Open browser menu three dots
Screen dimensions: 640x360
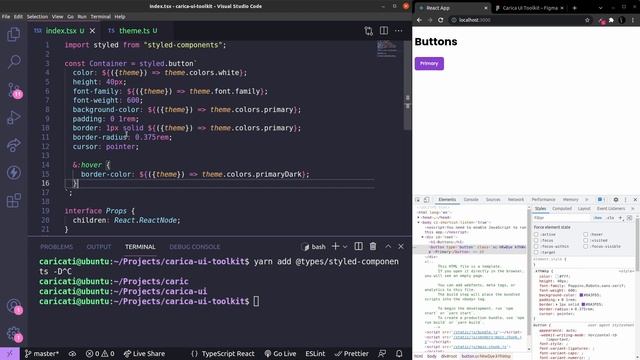coord(633,20)
